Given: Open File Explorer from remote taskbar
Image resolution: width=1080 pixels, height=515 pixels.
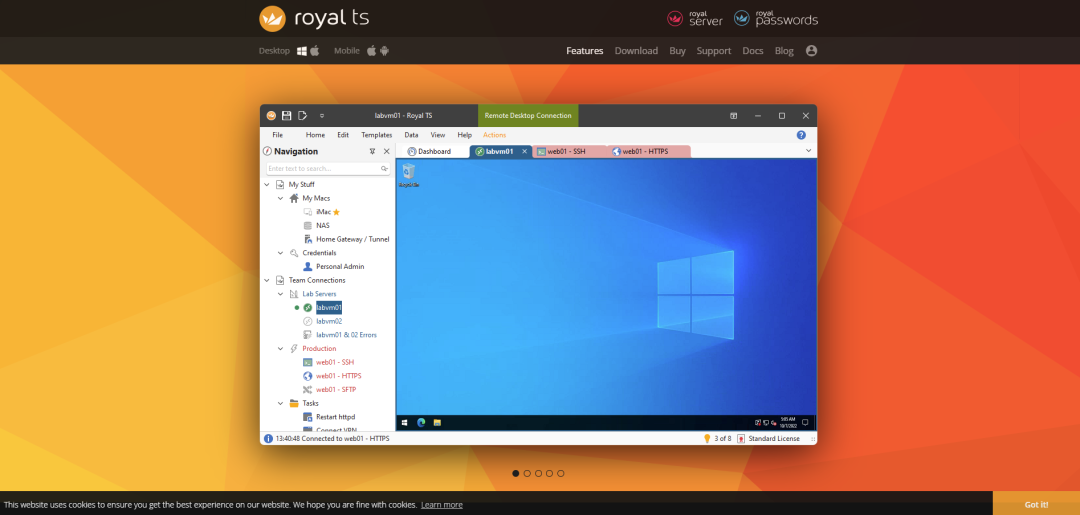Looking at the screenshot, I should click(x=437, y=423).
